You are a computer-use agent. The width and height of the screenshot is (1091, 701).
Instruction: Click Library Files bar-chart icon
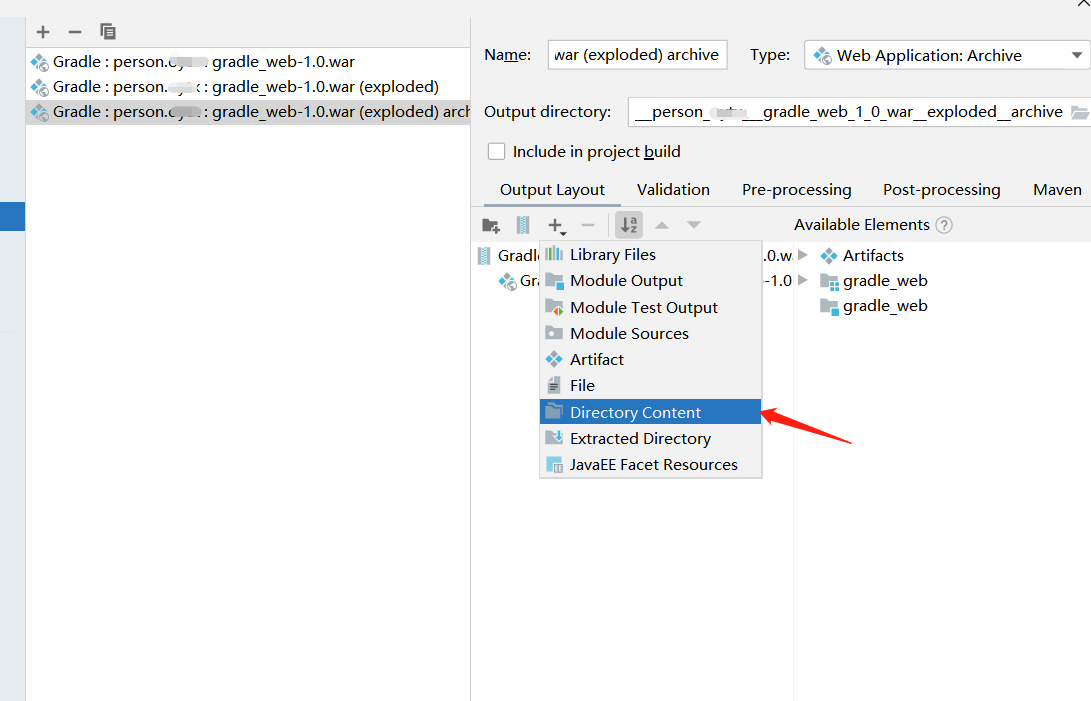click(554, 254)
